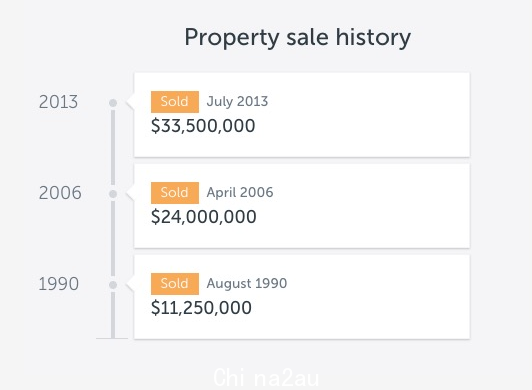Screen dimensions: 532x390
Task: Click the $33,500,000 sale price
Action: coord(203,126)
